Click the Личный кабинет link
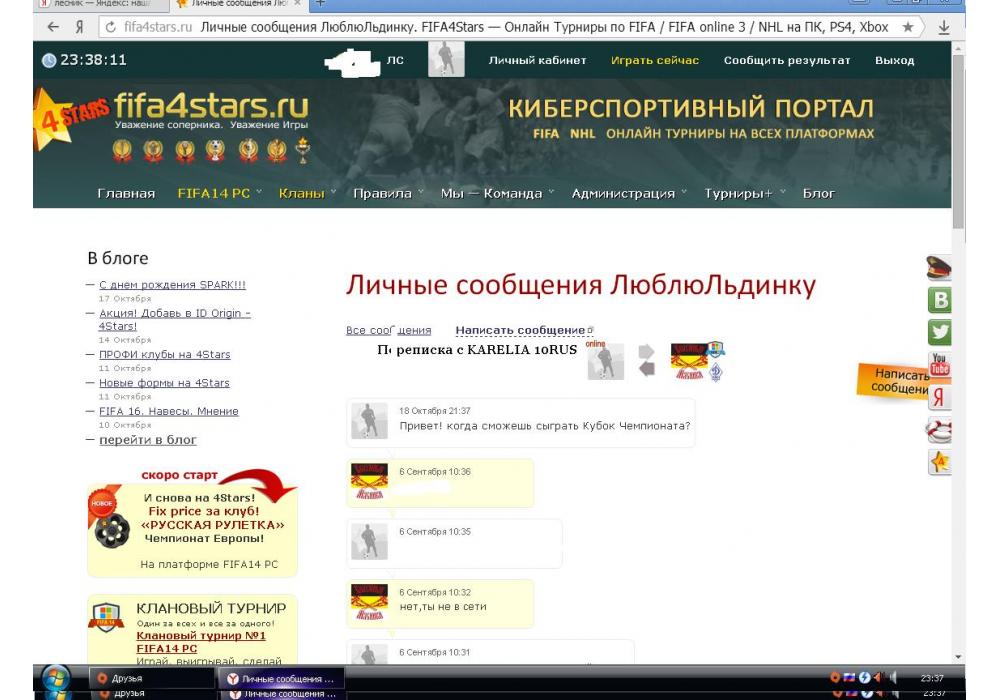Screen dimensions: 1000x700 pyautogui.click(x=537, y=60)
